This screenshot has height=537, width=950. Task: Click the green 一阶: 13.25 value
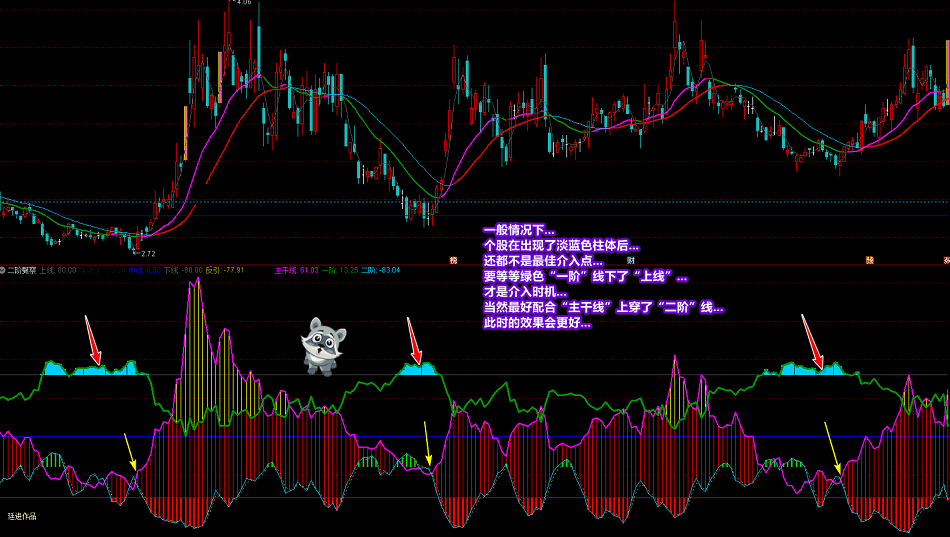pos(339,270)
